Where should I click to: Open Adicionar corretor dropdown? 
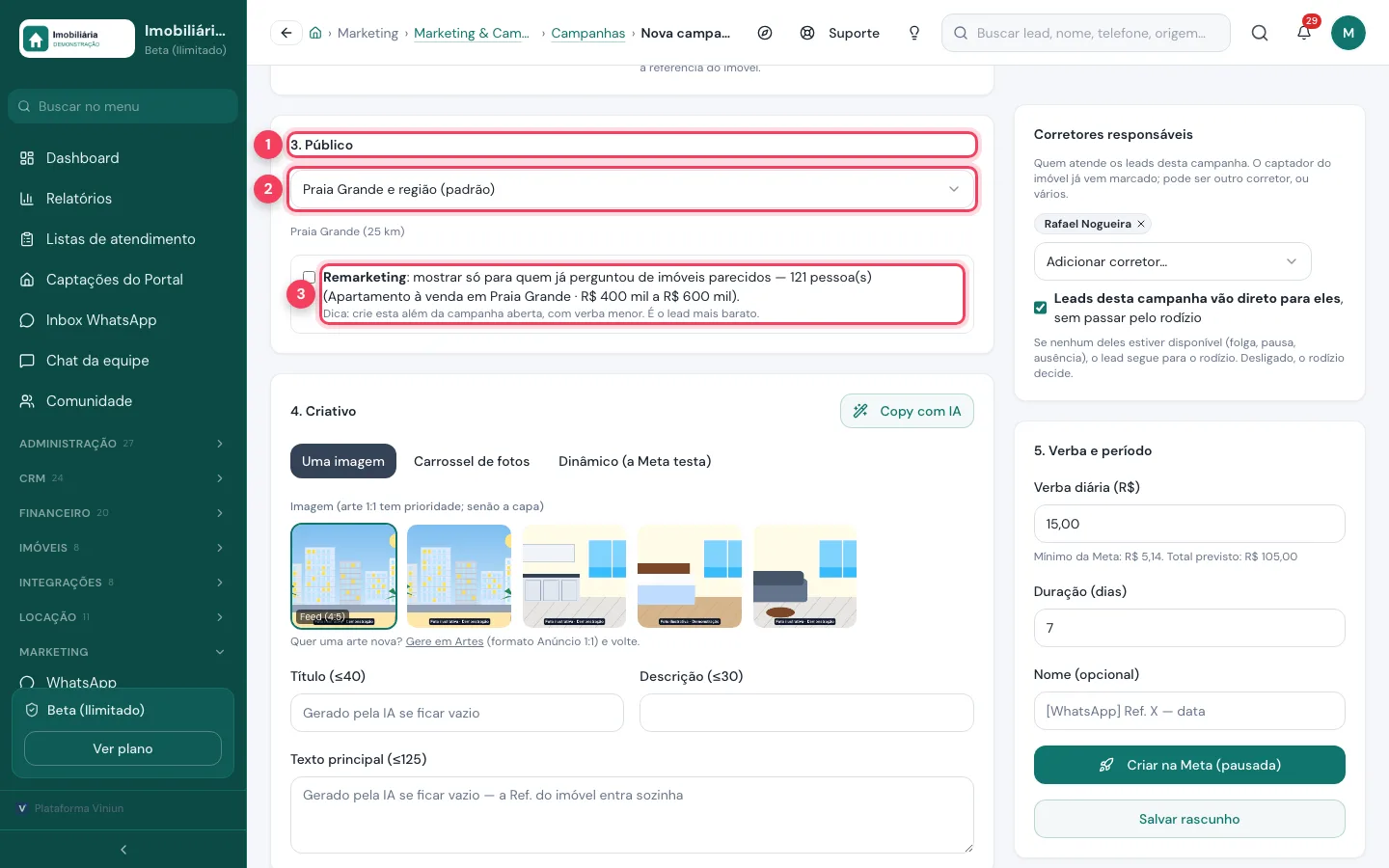click(x=1172, y=261)
